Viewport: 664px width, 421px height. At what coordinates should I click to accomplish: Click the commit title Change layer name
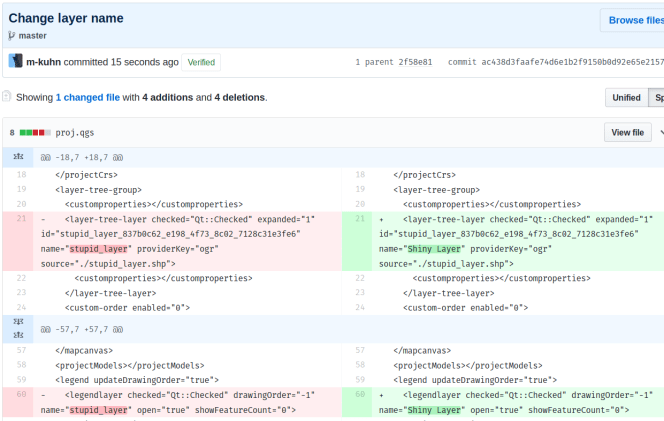pos(66,18)
